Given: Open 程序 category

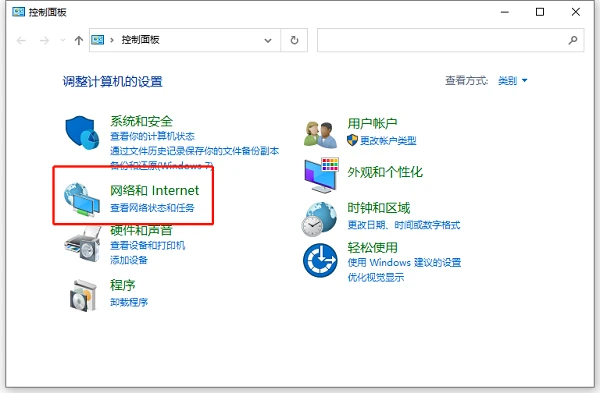Looking at the screenshot, I should coord(122,285).
